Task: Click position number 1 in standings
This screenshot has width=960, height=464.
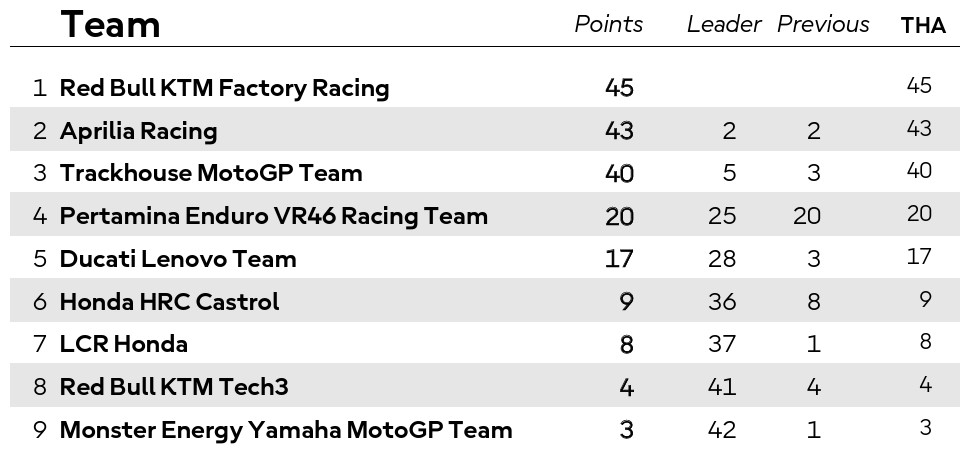Action: click(39, 88)
